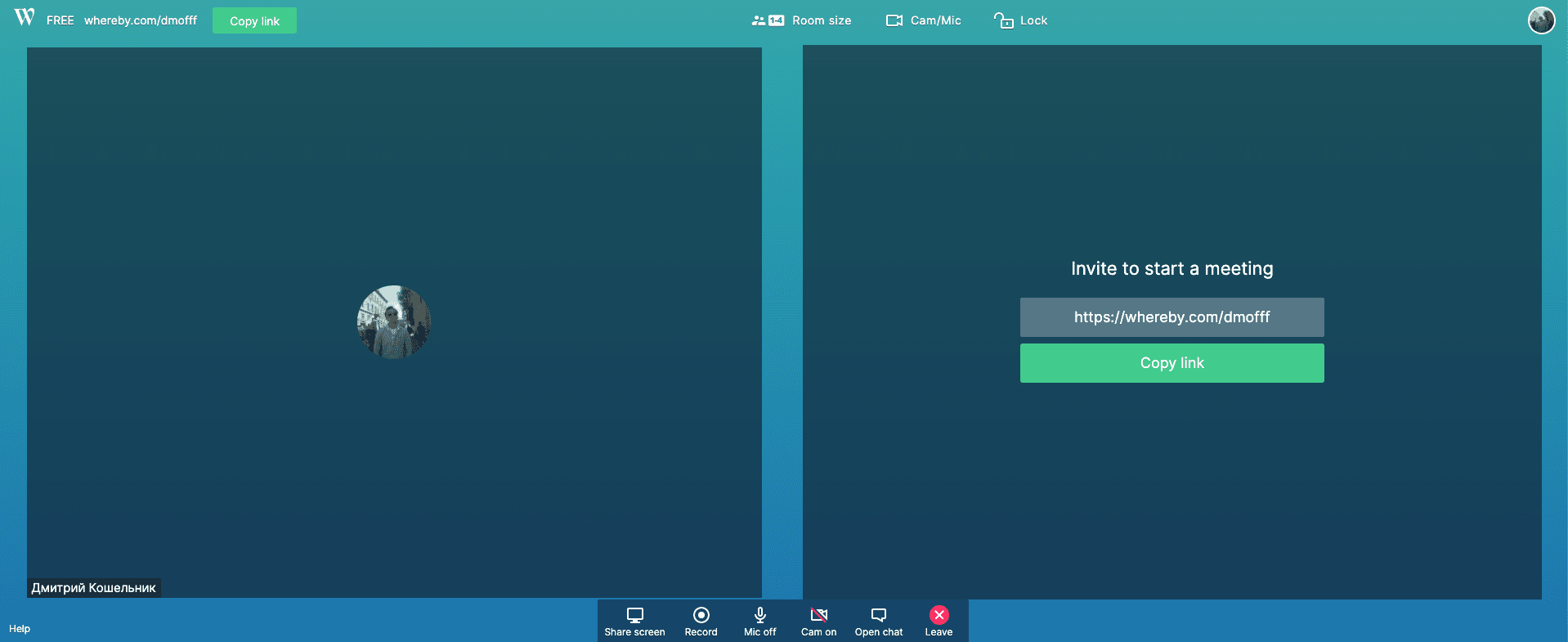Toggle the room Lock
The height and width of the screenshot is (642, 1568).
coord(1020,20)
